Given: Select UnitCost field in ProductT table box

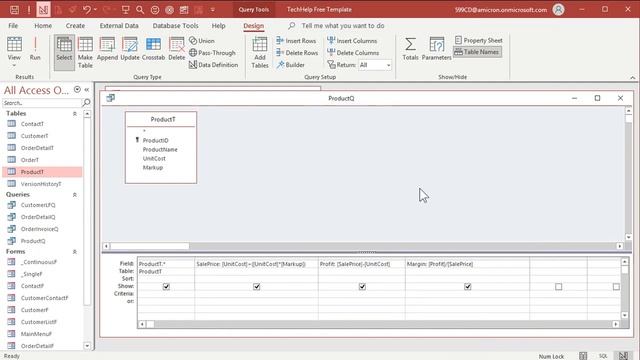Looking at the screenshot, I should [154, 158].
